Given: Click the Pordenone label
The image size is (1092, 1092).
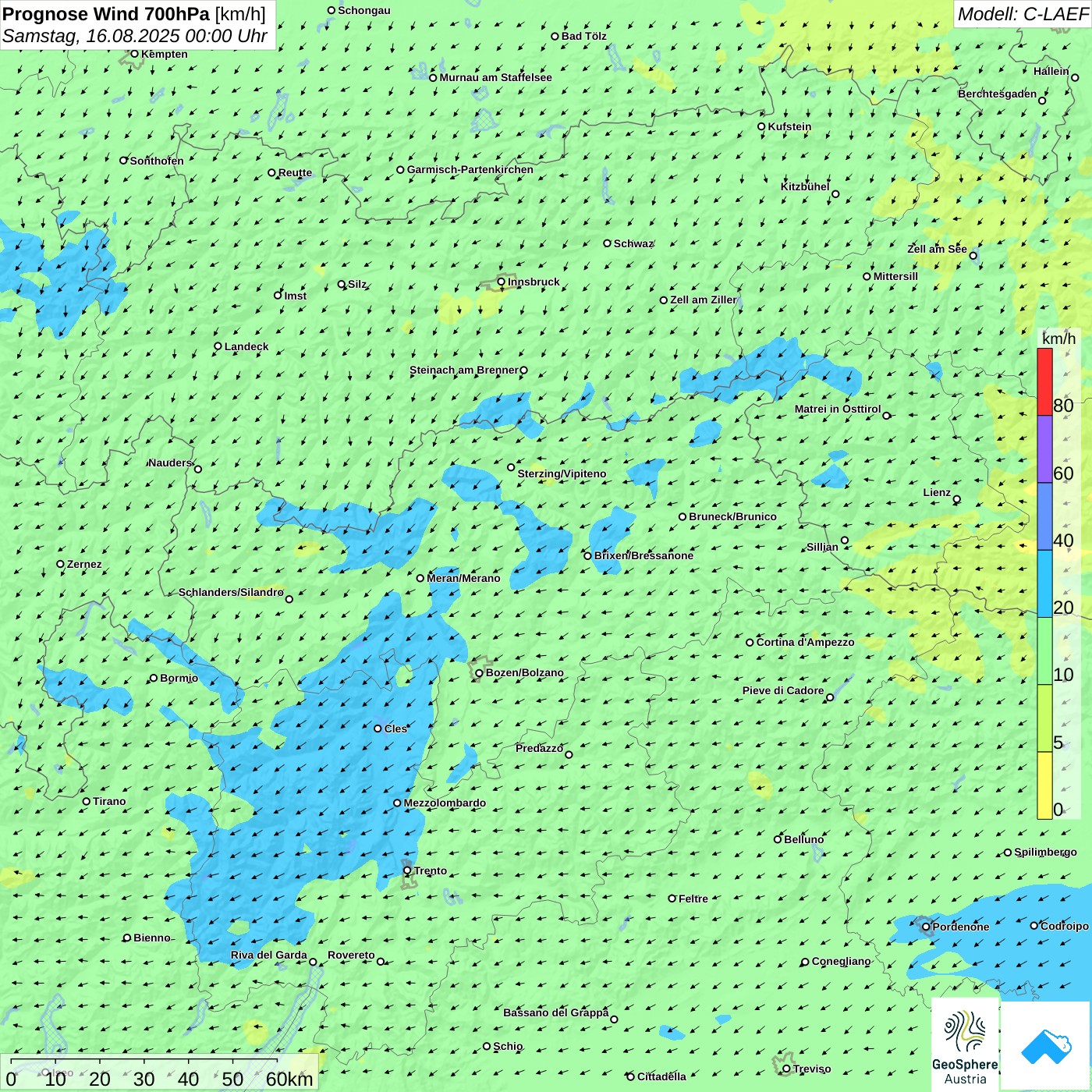Looking at the screenshot, I should pos(961,927).
